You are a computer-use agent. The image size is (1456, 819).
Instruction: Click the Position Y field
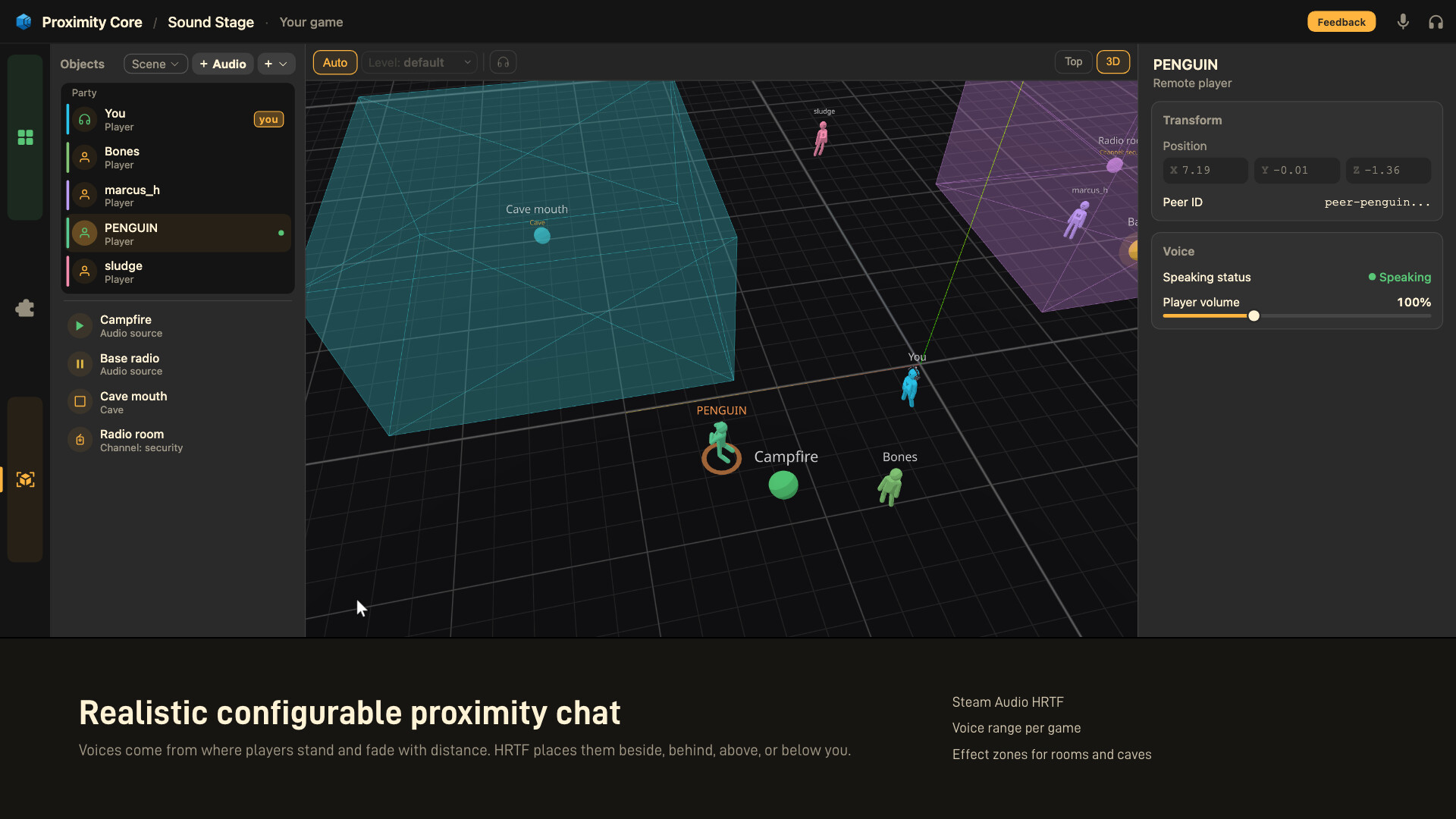(x=1297, y=170)
